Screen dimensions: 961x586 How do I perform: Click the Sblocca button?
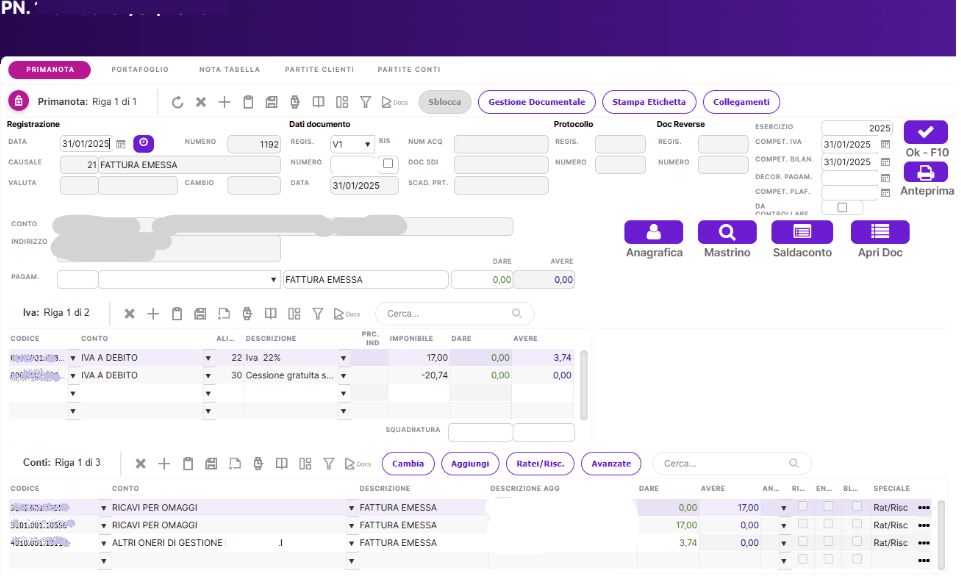click(444, 102)
